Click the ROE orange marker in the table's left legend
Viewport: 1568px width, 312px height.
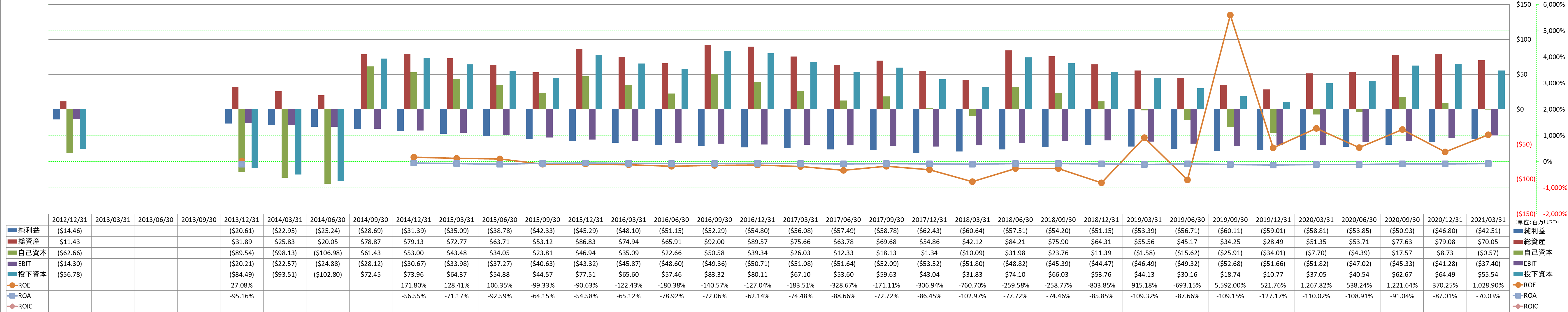12,285
